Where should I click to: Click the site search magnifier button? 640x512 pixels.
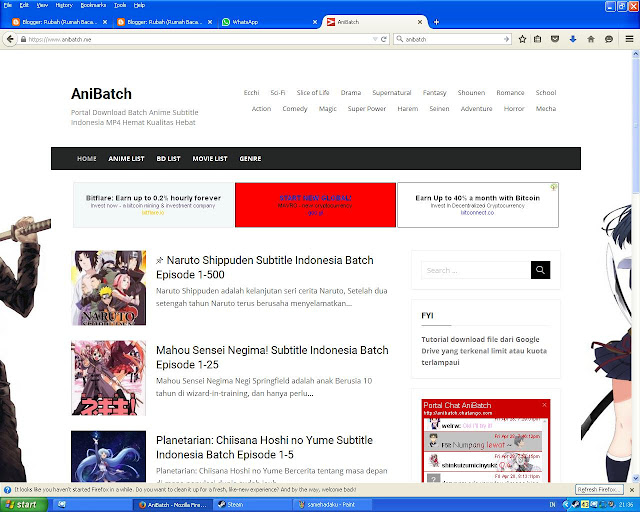(540, 270)
